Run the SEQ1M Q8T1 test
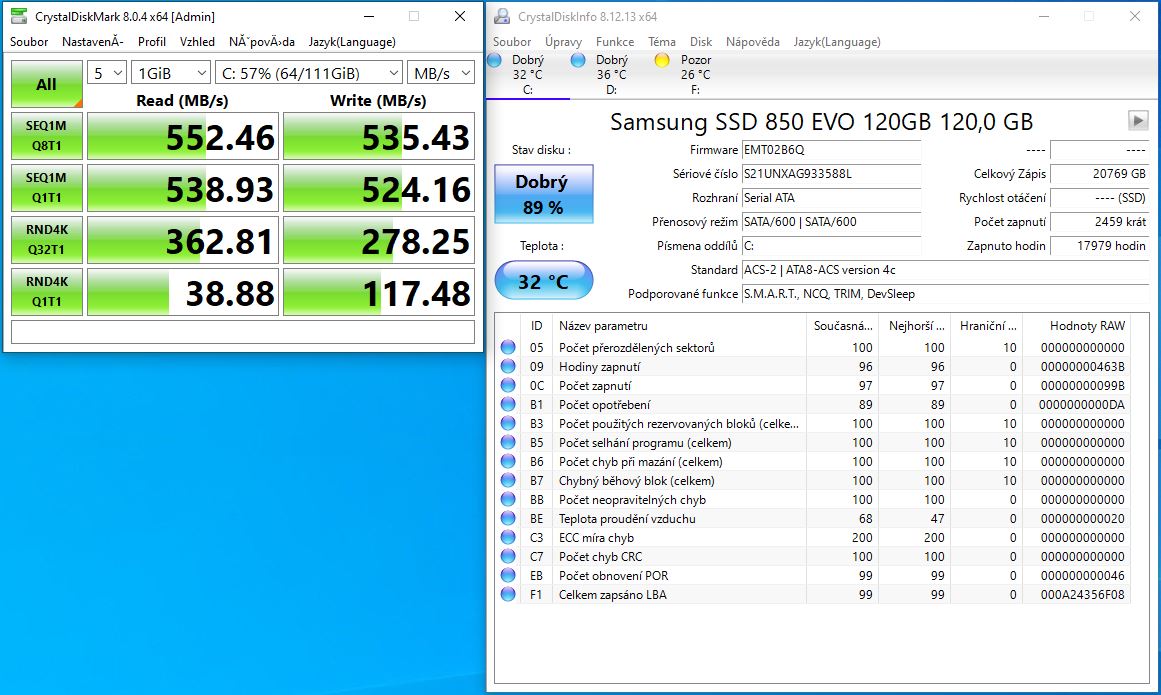 click(46, 136)
